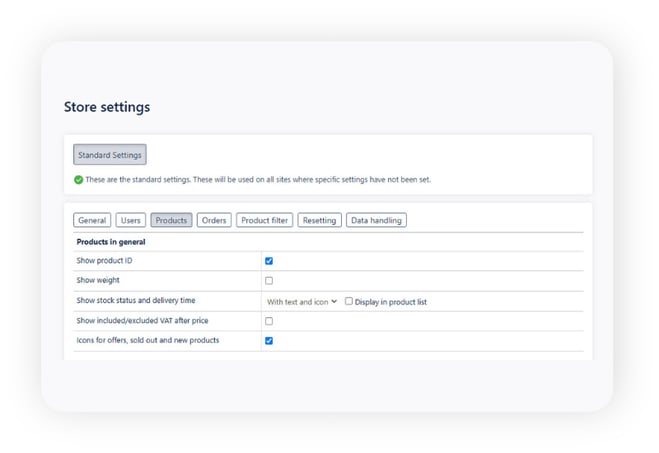The width and height of the screenshot is (659, 453).
Task: Select the Products tab
Action: (171, 220)
